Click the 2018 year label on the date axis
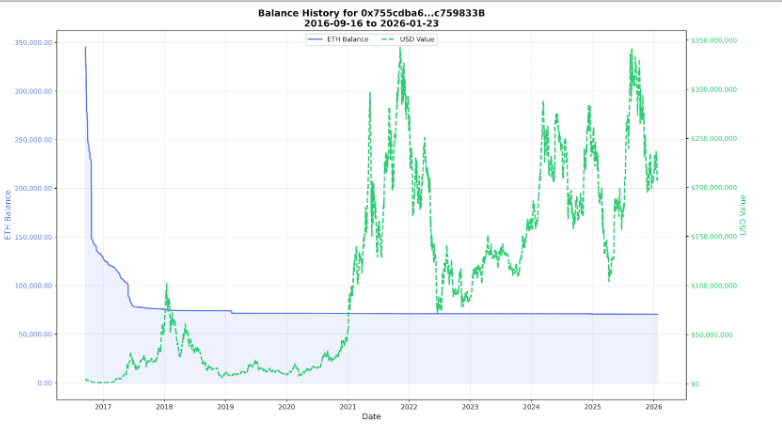Screen dimensions: 782x425 coord(164,407)
